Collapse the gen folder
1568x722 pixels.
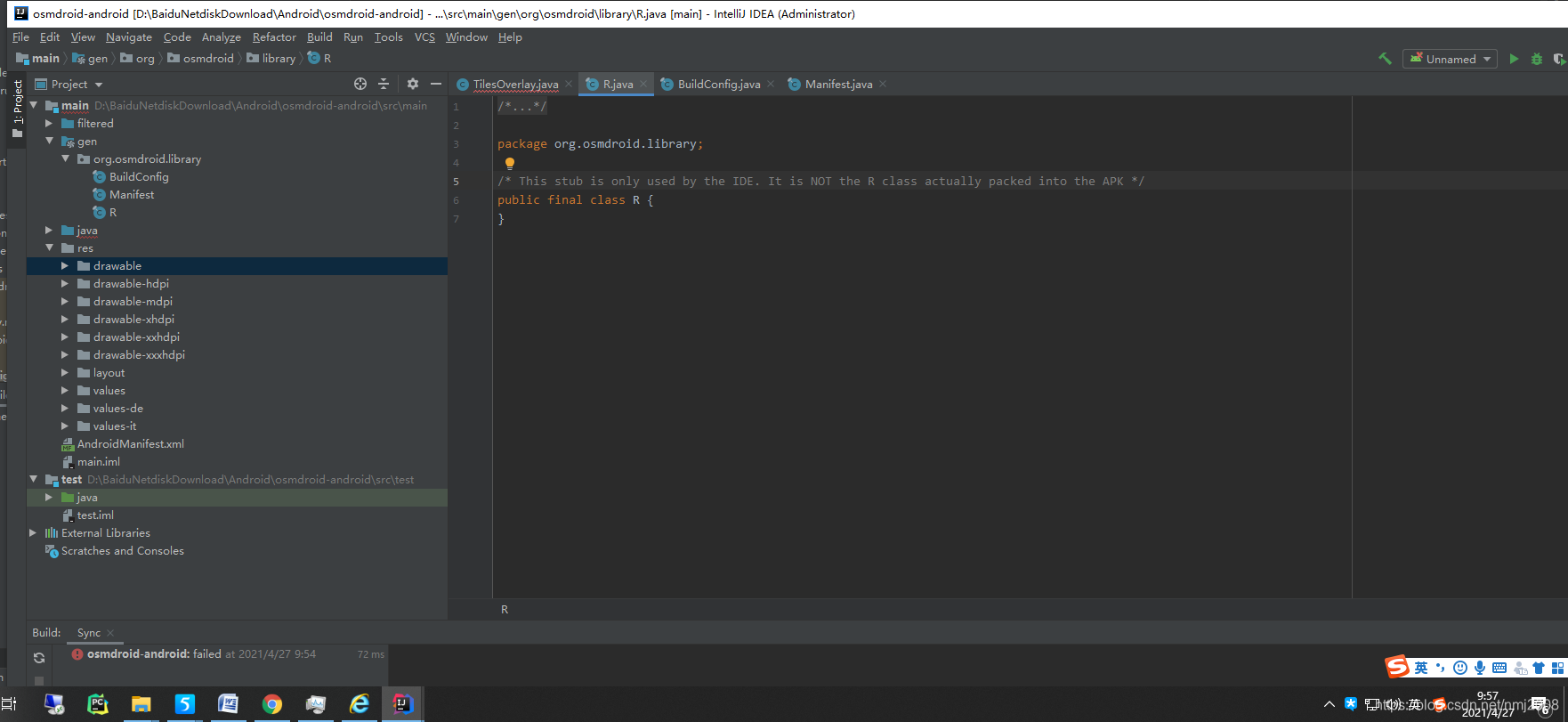coord(49,142)
